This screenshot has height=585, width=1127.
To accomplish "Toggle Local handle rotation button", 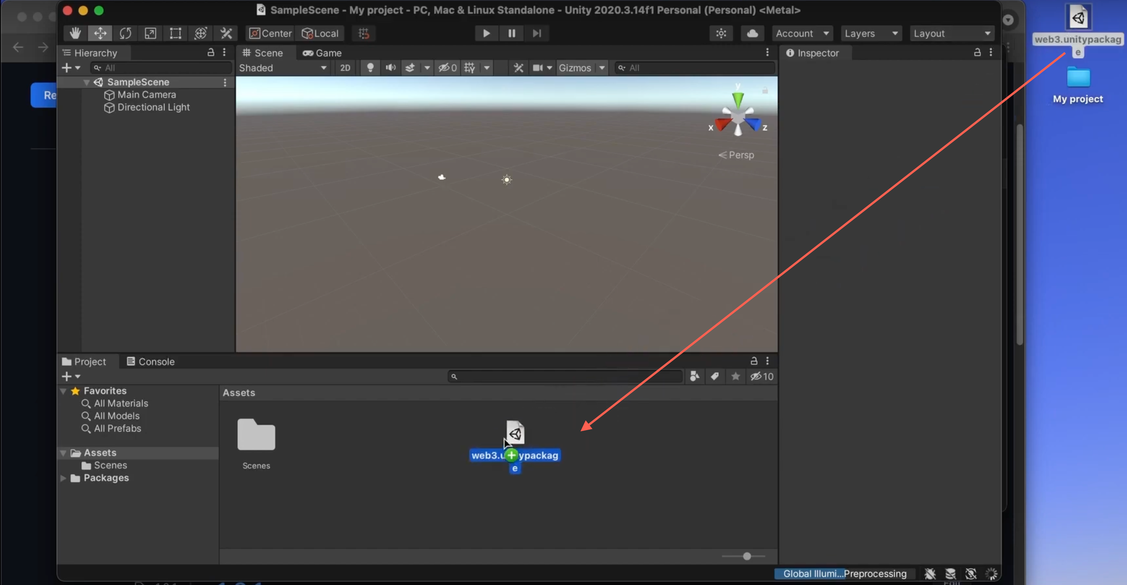I will (x=321, y=33).
